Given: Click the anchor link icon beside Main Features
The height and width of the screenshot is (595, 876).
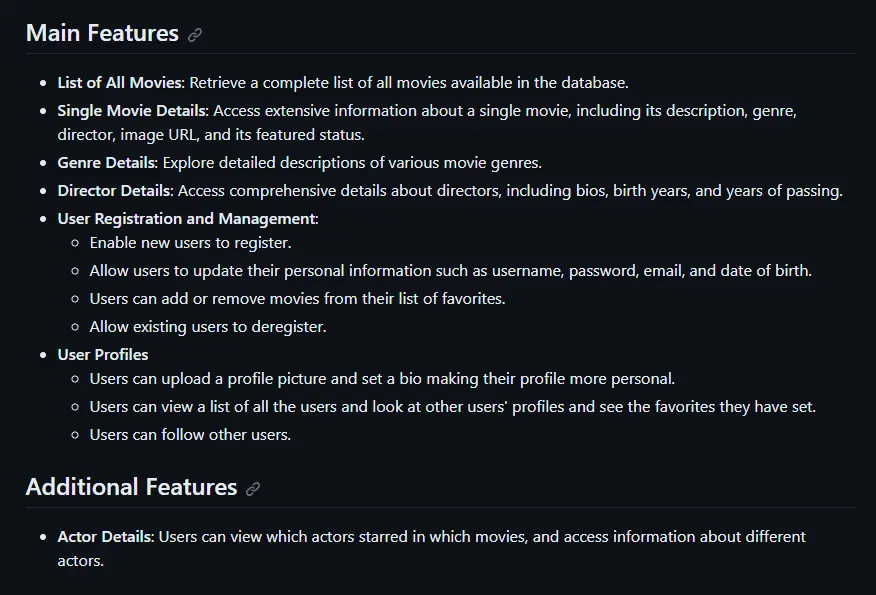Looking at the screenshot, I should [x=195, y=35].
